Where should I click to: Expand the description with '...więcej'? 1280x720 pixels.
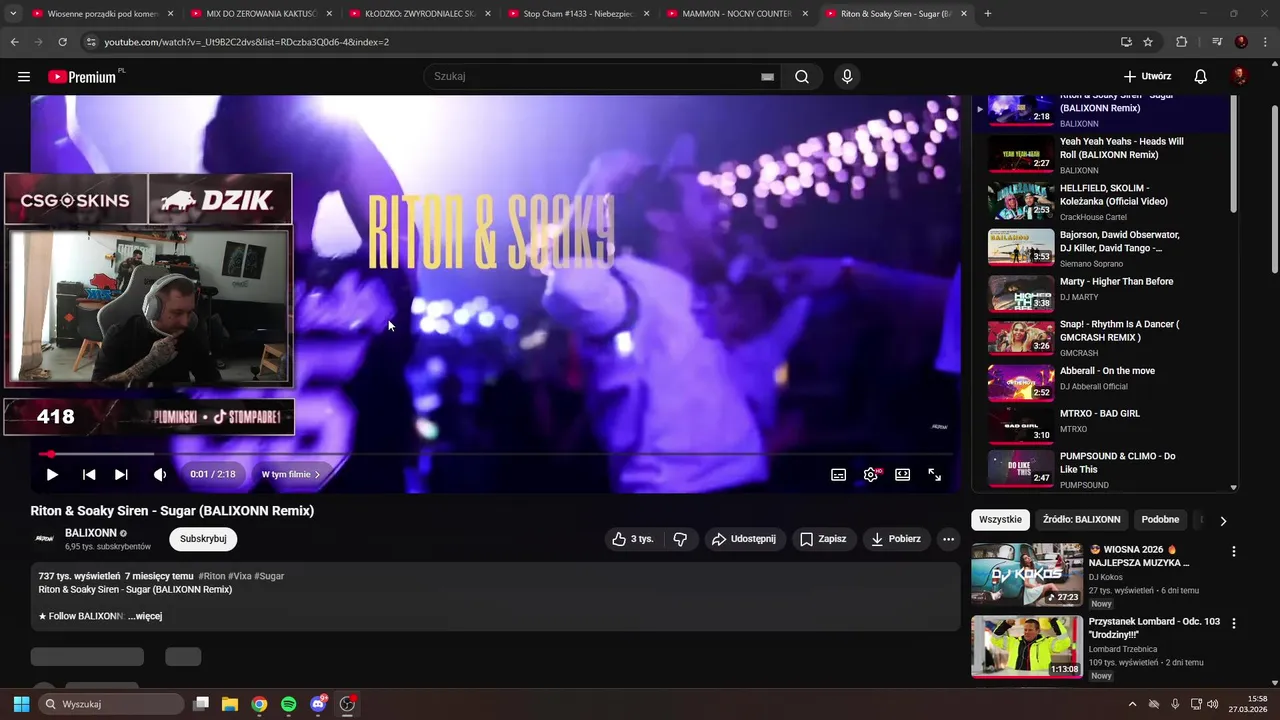145,617
